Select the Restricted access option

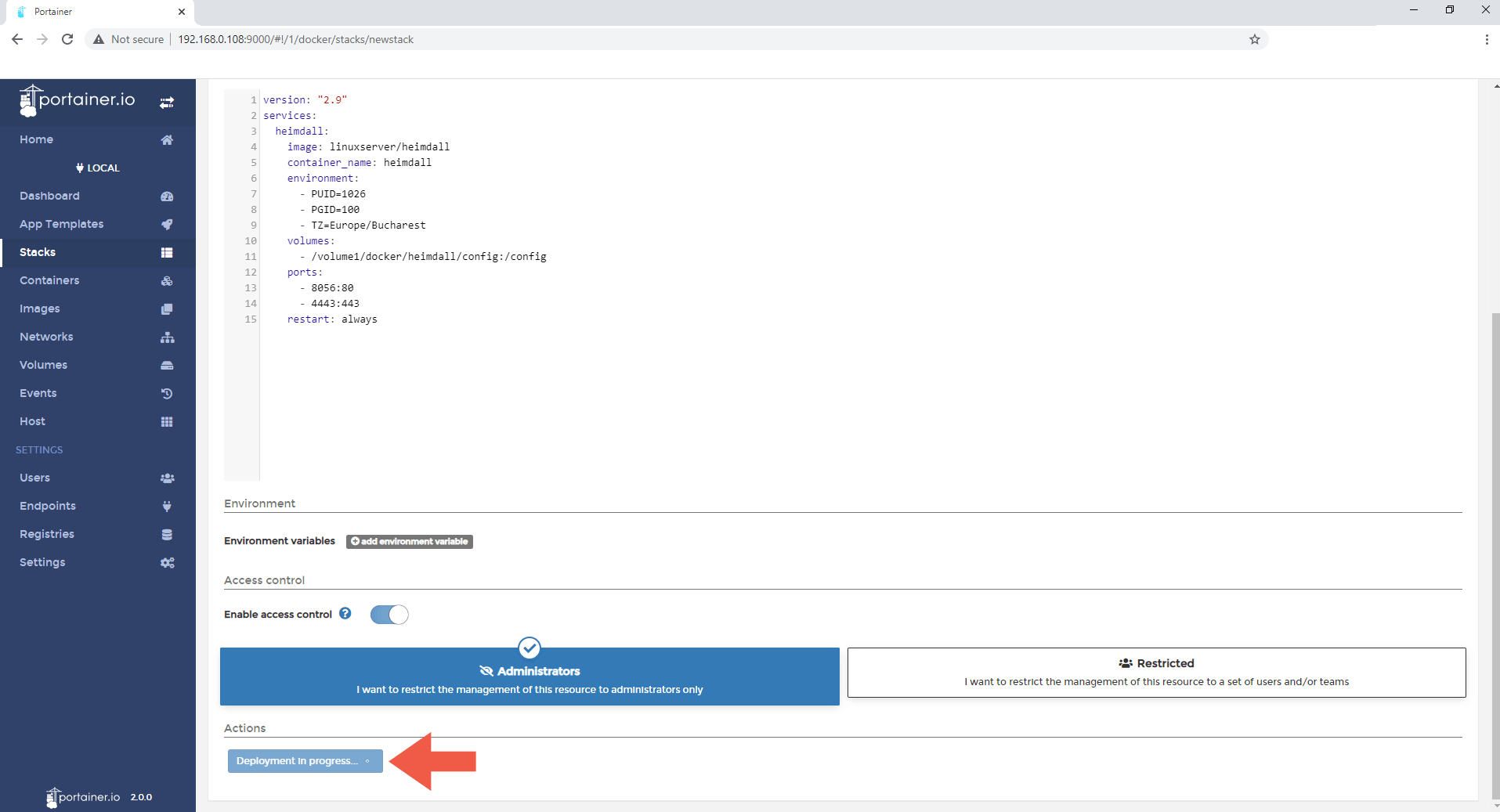pos(1156,672)
